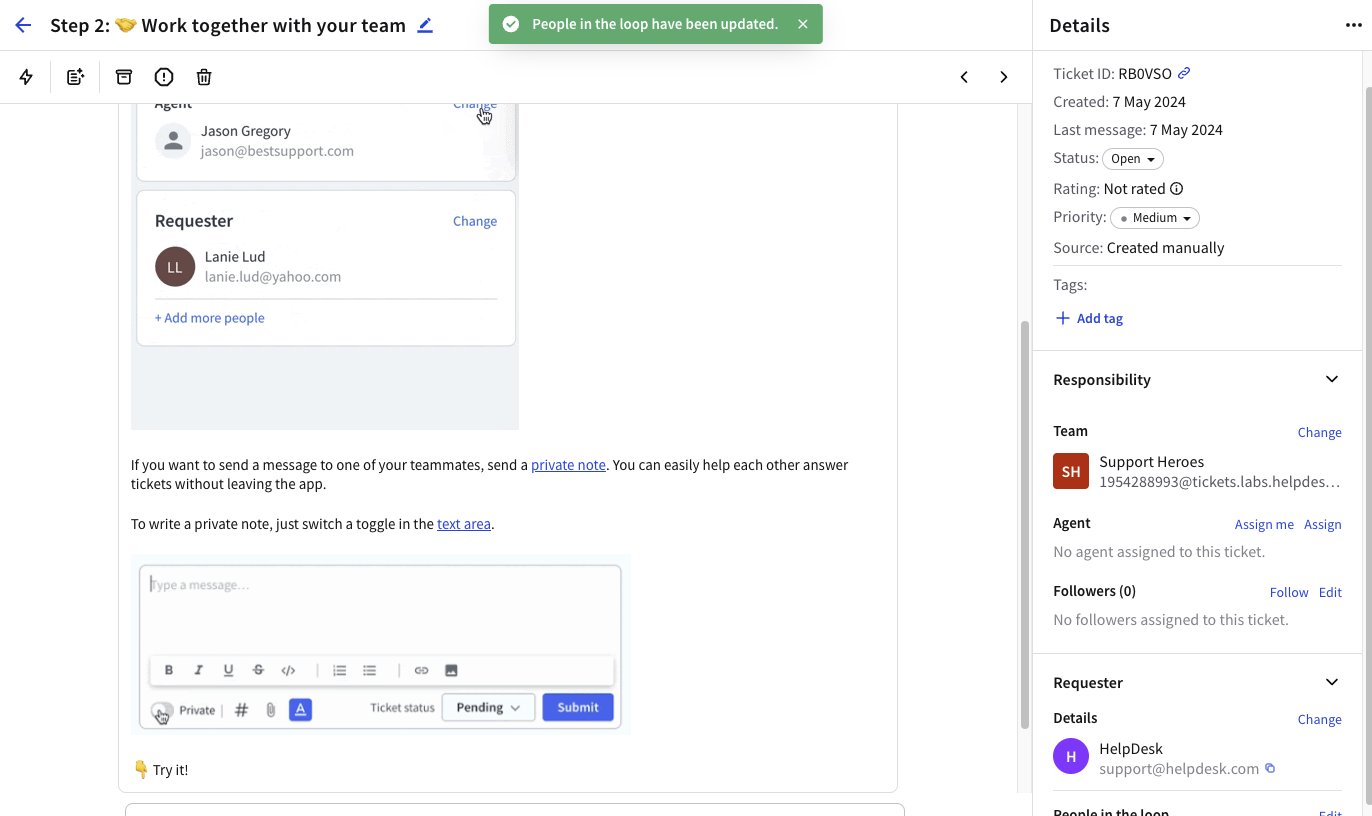Click the message area scrollbar
Screen dimensions: 1372x816
[x=1024, y=525]
